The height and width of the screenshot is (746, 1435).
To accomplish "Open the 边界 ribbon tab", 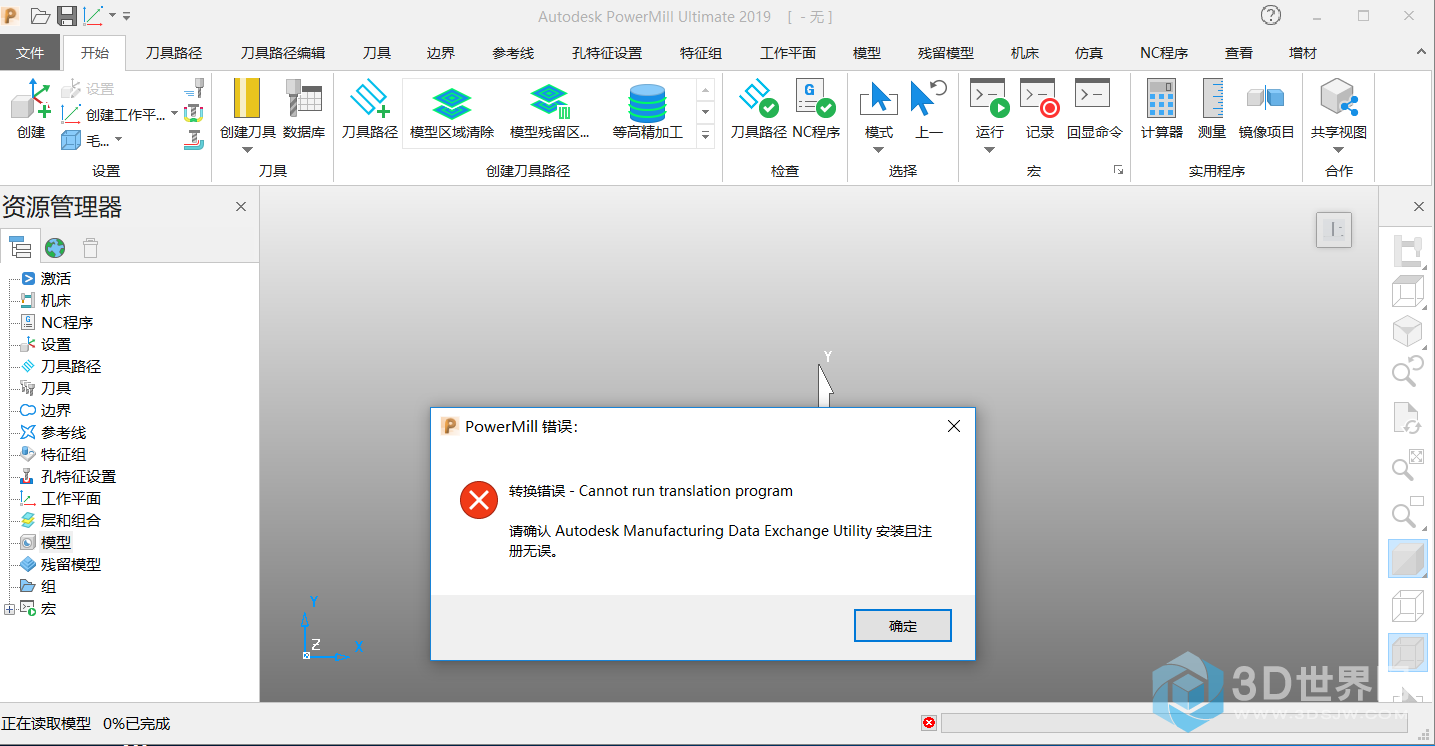I will pyautogui.click(x=441, y=53).
